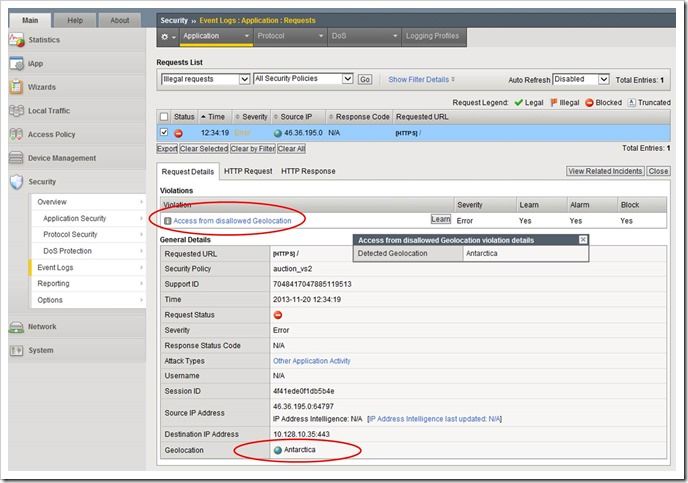Switch to the HTTP Request tab

[246, 171]
